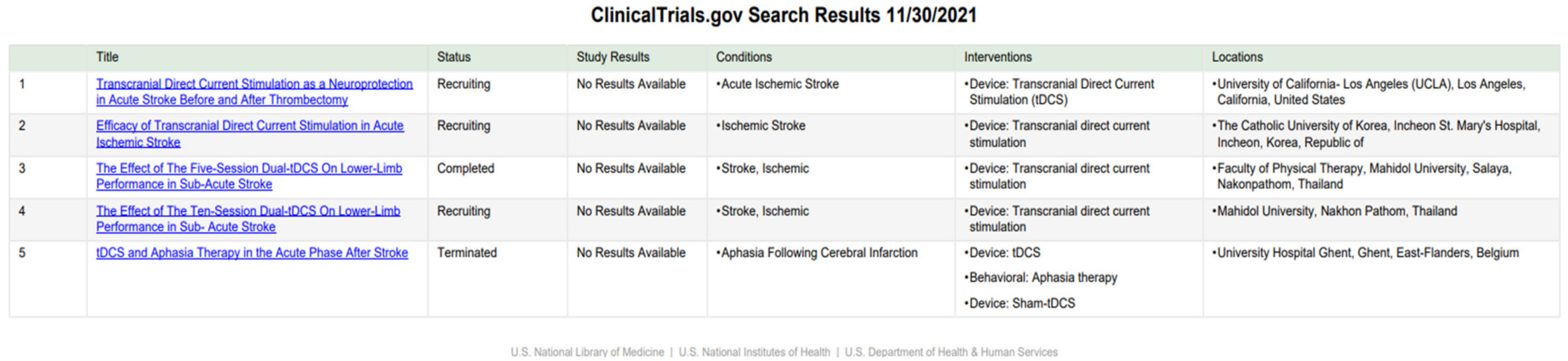Open the Ten-Session Dual-tDCS trial link
The width and height of the screenshot is (1568, 361).
pos(248,211)
